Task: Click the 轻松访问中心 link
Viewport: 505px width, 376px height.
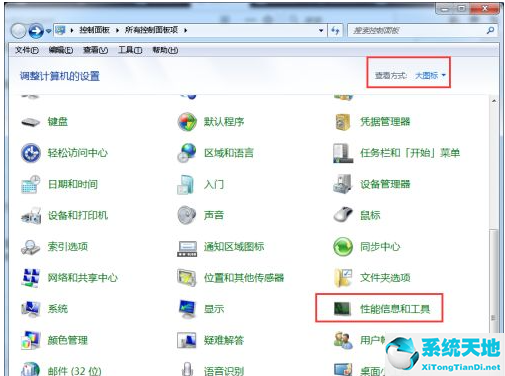Action: pyautogui.click(x=78, y=153)
